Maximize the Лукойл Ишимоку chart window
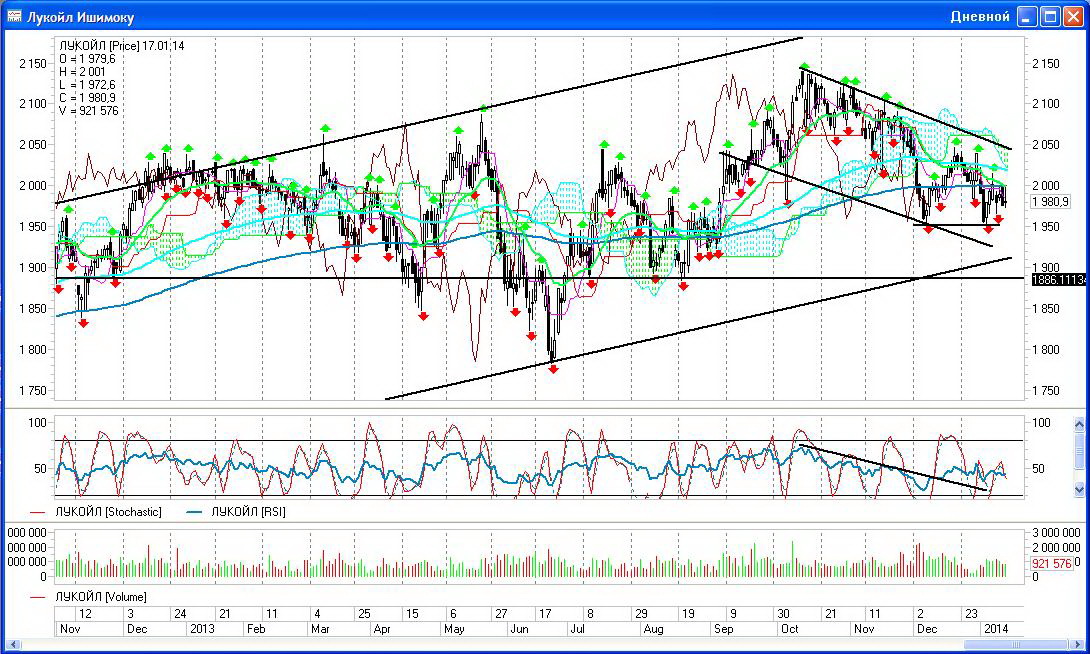 pyautogui.click(x=1050, y=17)
